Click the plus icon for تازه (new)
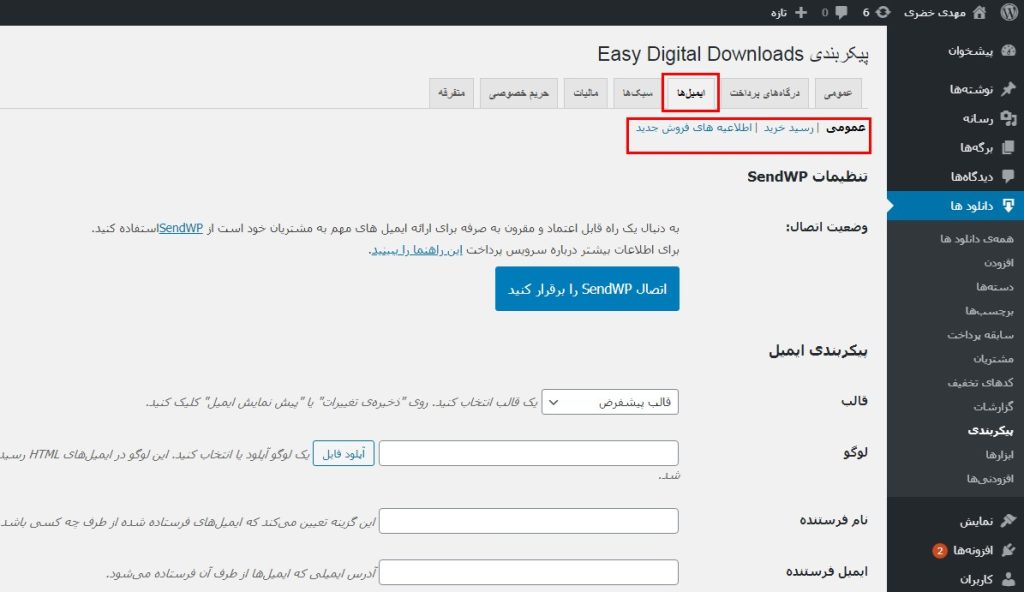The image size is (1024, 592). point(801,12)
